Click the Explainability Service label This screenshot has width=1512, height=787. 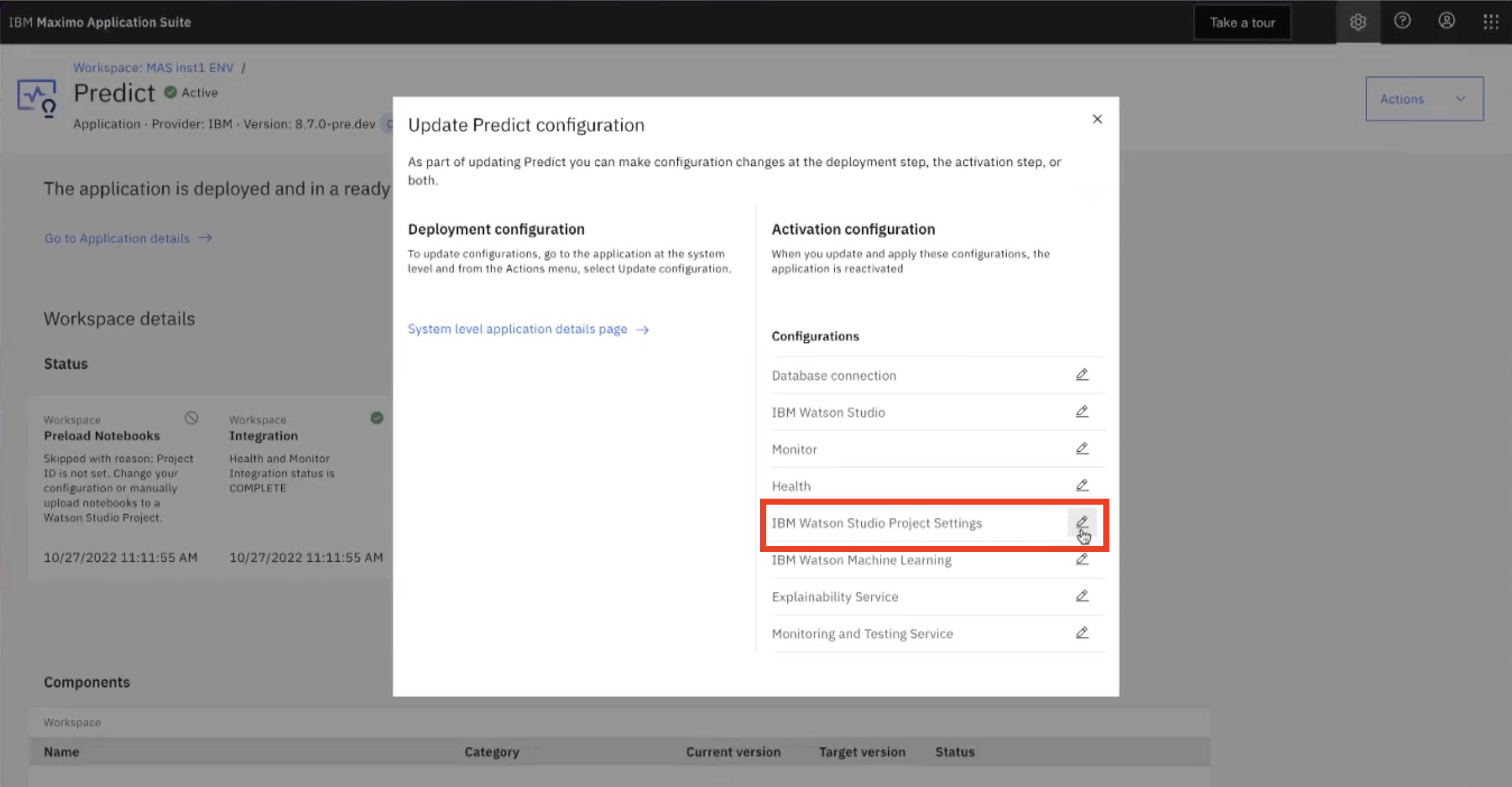pos(835,597)
